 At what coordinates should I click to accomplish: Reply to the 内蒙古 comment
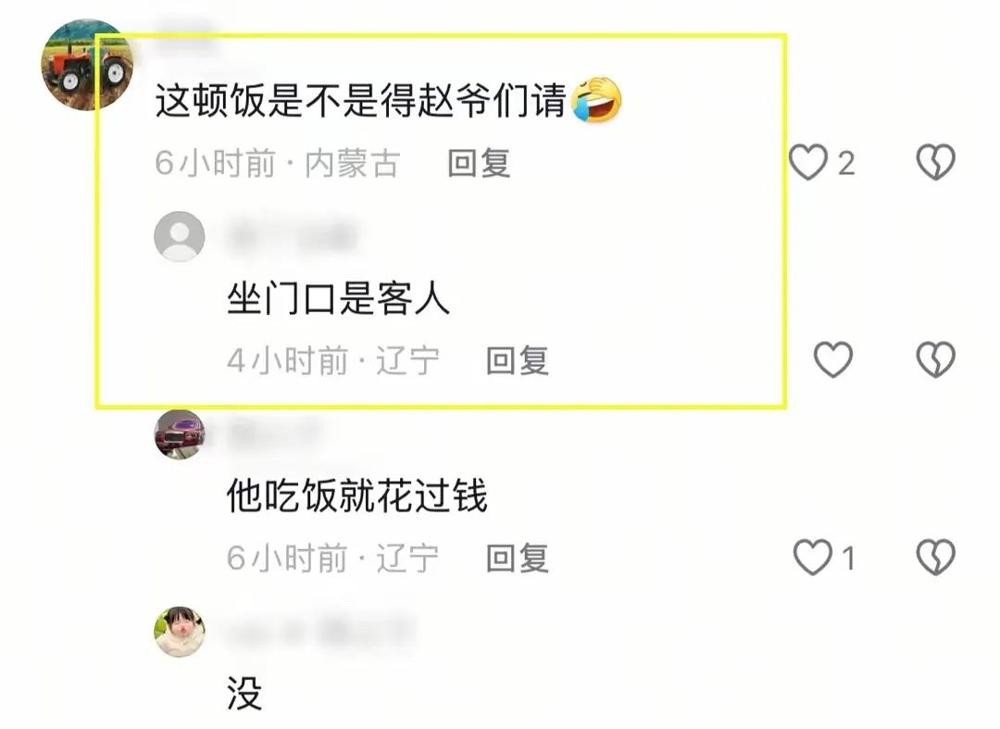tap(479, 163)
